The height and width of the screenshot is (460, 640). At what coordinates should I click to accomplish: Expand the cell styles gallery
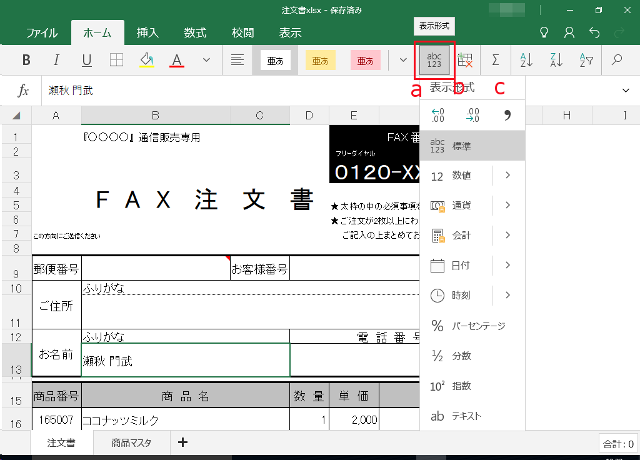pos(403,60)
